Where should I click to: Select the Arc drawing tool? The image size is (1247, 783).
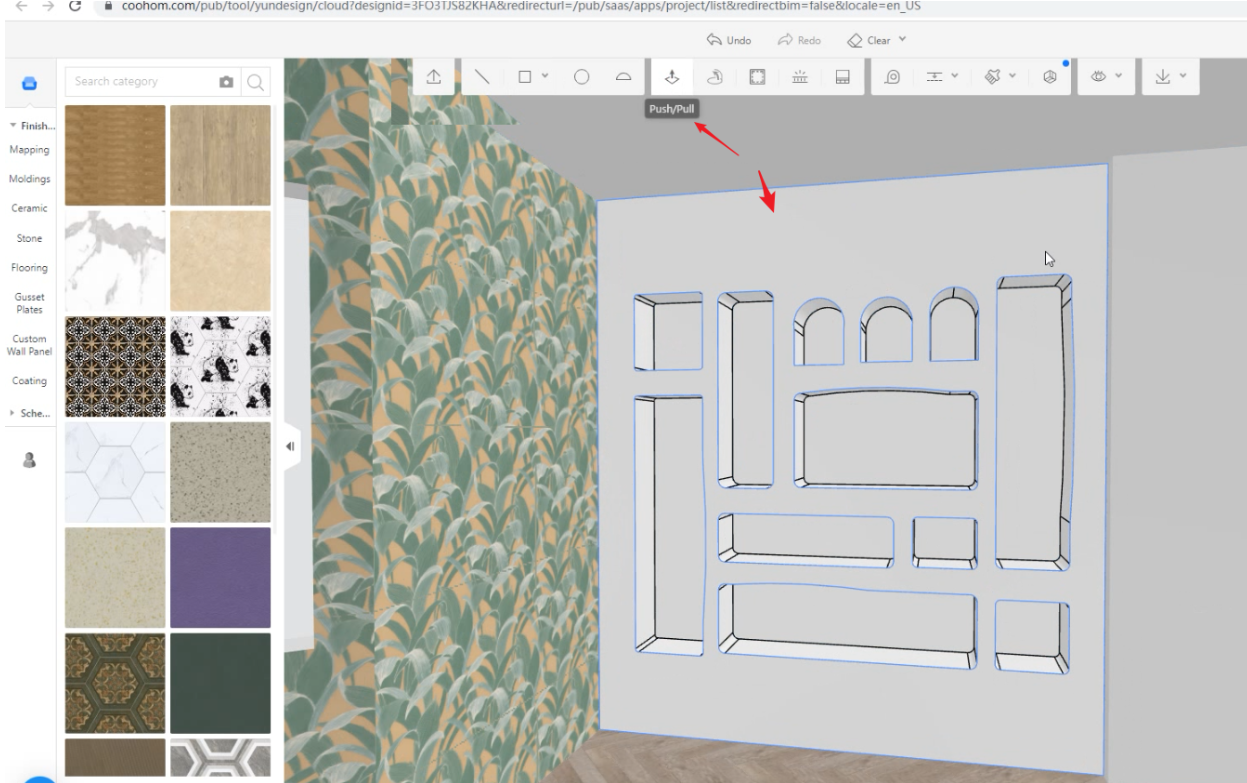(622, 77)
